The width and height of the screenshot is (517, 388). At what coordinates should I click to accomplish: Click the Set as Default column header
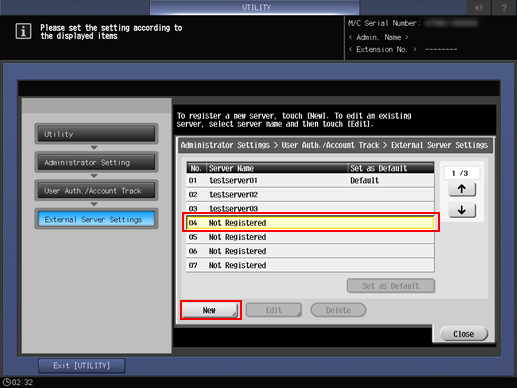click(x=391, y=168)
